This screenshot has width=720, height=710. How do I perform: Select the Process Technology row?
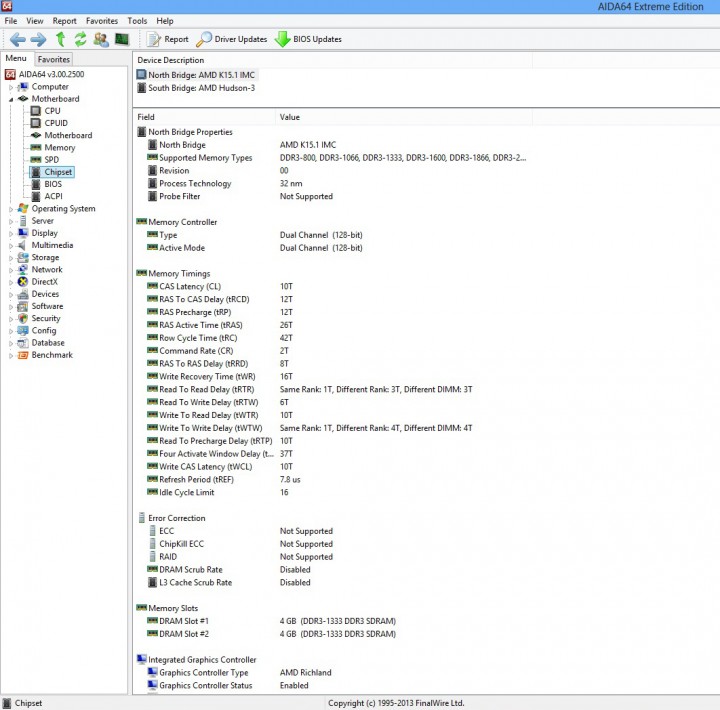[225, 183]
